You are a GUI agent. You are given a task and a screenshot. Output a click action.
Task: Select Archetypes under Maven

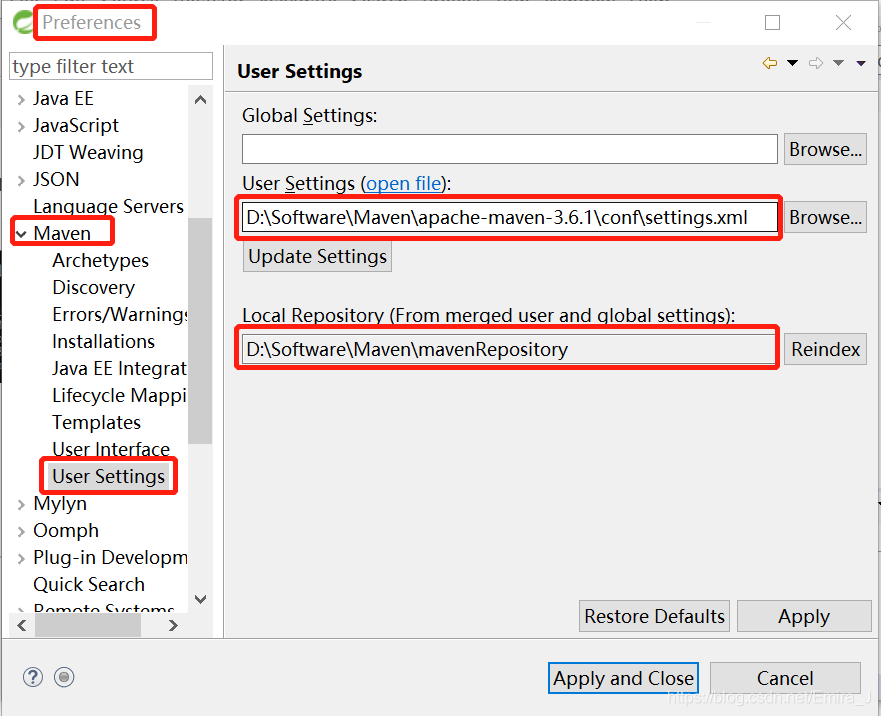[101, 260]
